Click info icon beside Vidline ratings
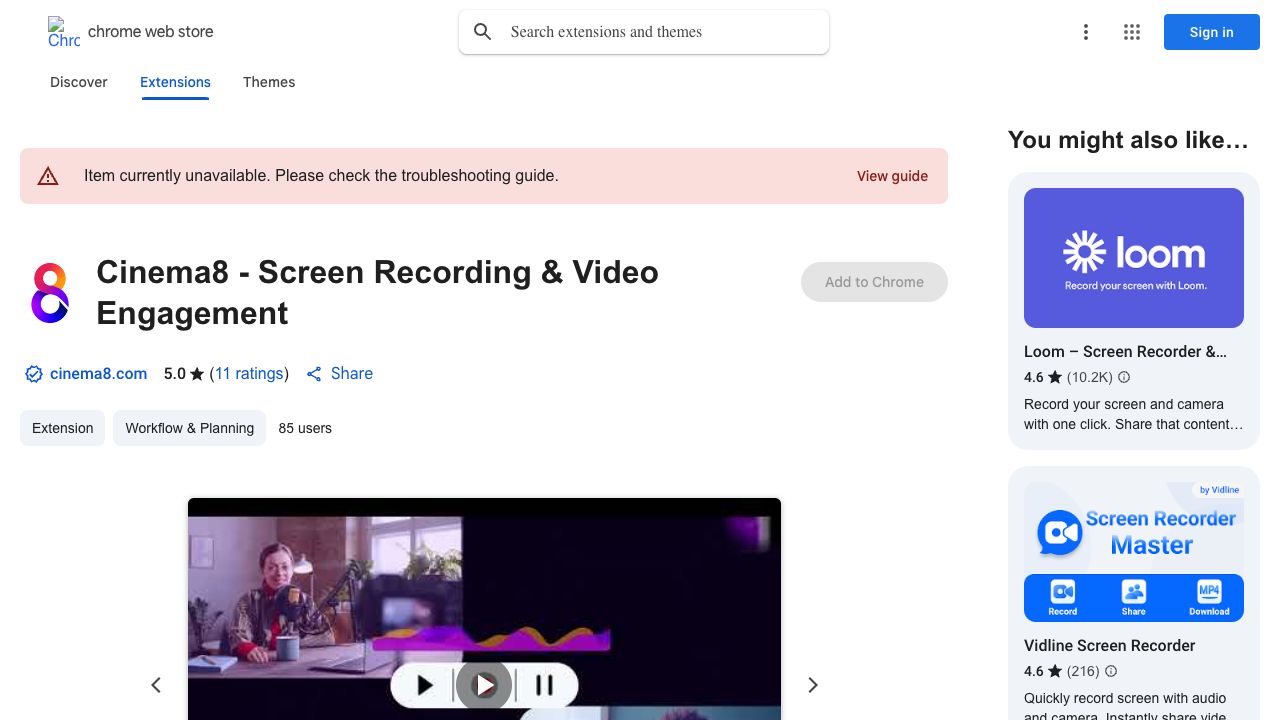Image resolution: width=1280 pixels, height=720 pixels. point(1111,671)
